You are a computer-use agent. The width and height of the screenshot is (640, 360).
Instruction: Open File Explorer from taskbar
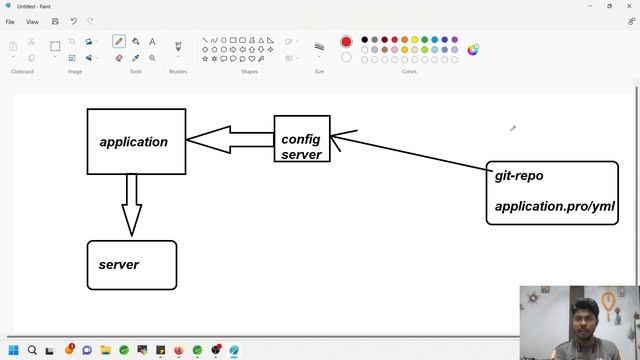(106, 350)
